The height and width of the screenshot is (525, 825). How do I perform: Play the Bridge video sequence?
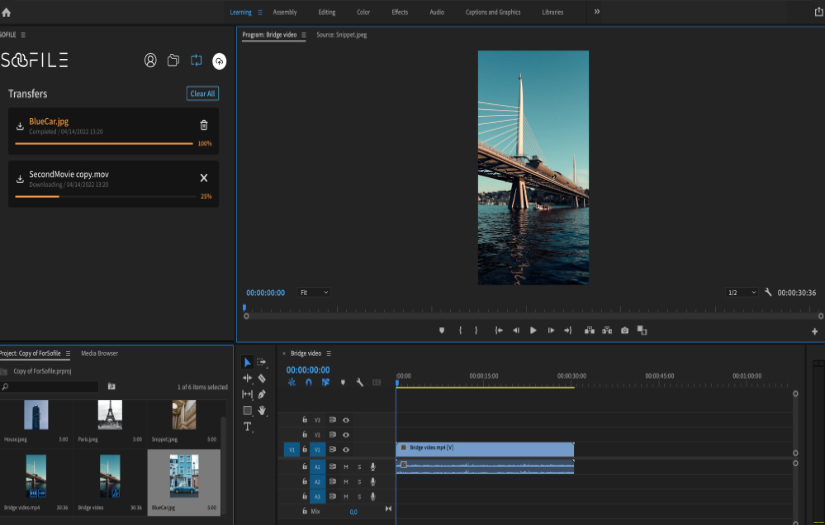click(533, 330)
